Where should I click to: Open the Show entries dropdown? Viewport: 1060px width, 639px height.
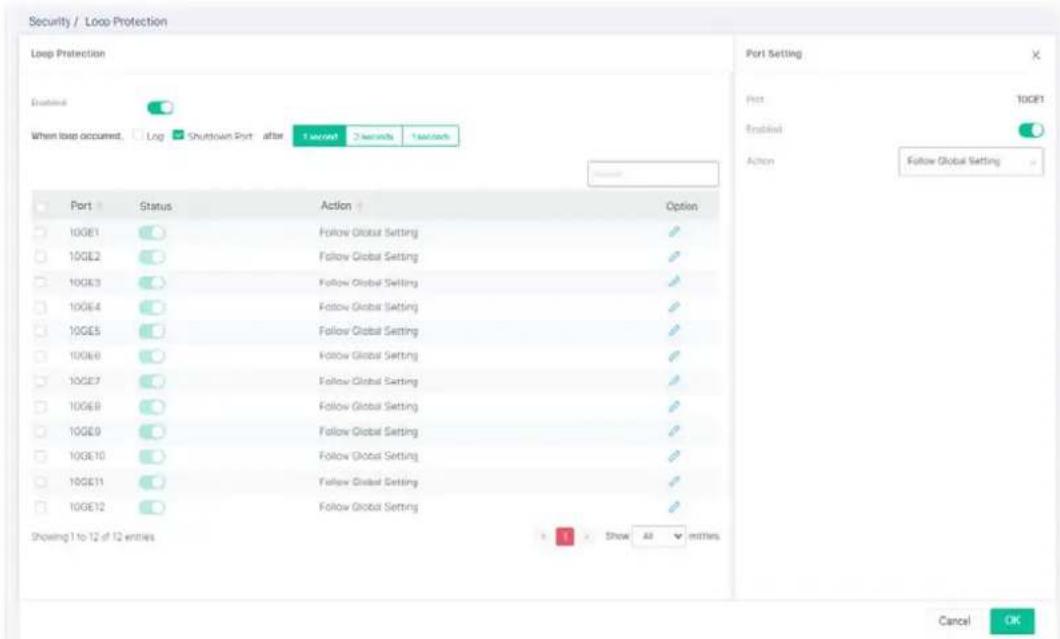coord(658,536)
